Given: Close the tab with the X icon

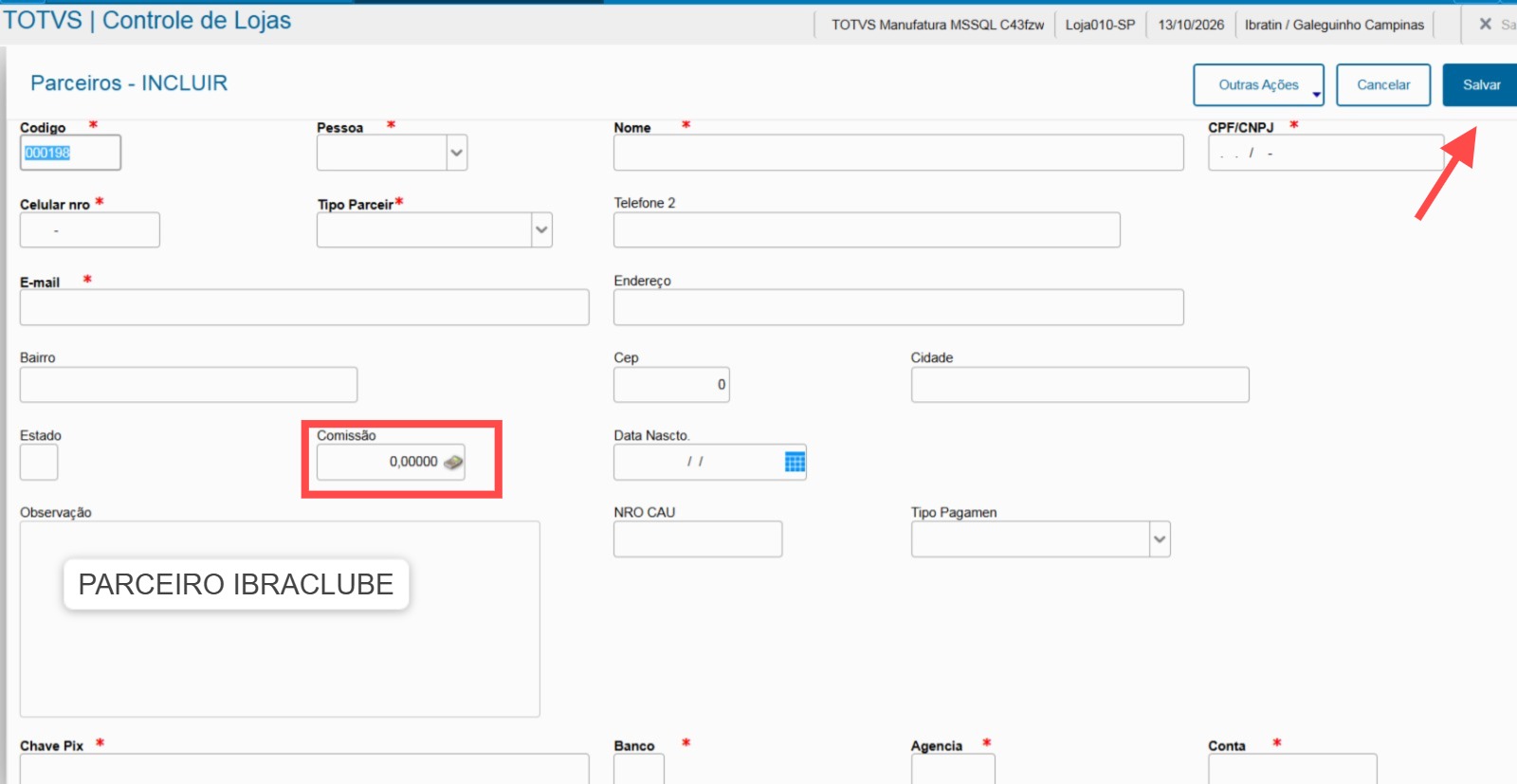Looking at the screenshot, I should coord(1486,24).
